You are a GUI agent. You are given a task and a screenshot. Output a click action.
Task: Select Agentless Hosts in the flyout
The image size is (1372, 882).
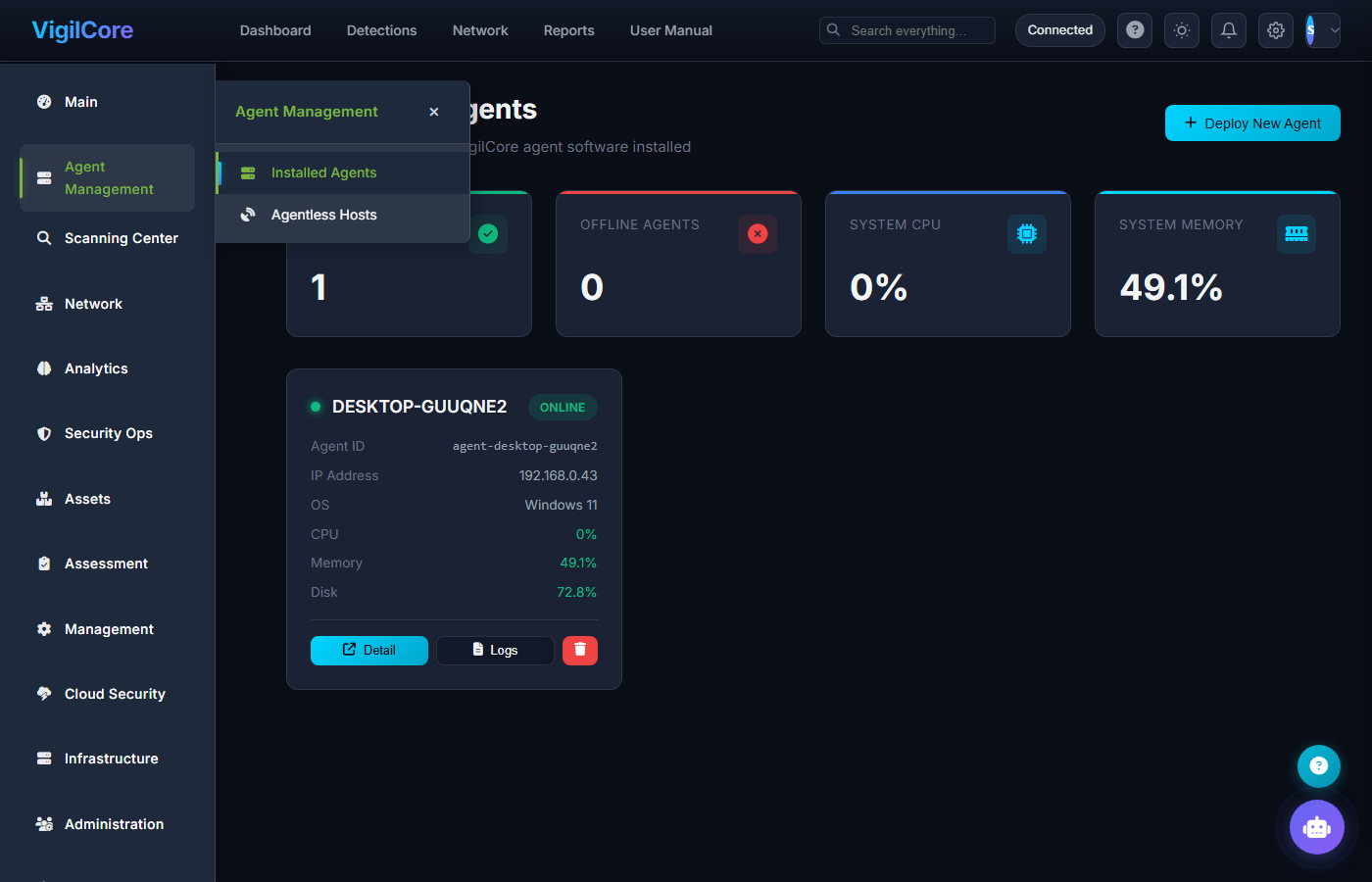pos(343,215)
